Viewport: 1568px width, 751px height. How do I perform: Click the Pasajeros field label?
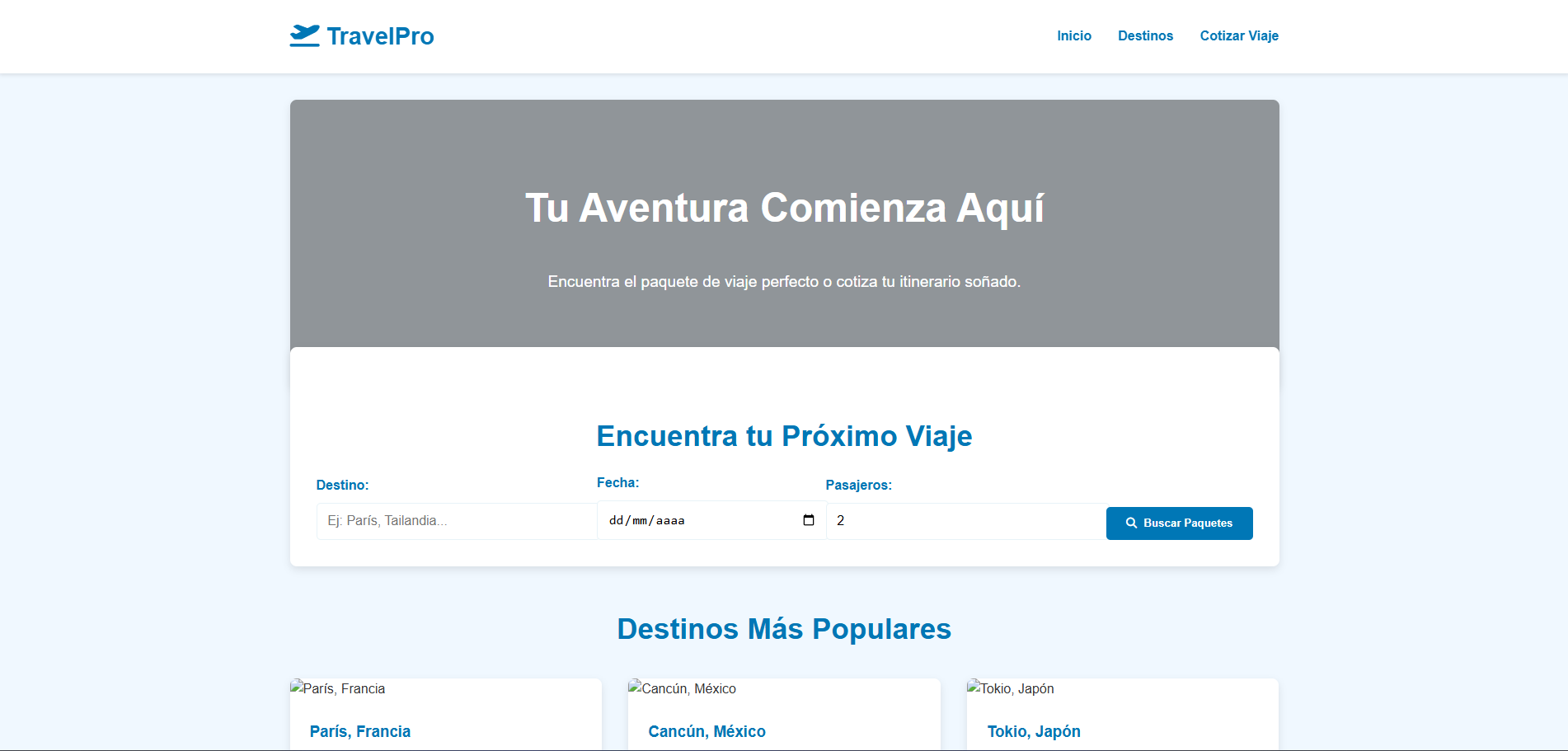(x=858, y=485)
